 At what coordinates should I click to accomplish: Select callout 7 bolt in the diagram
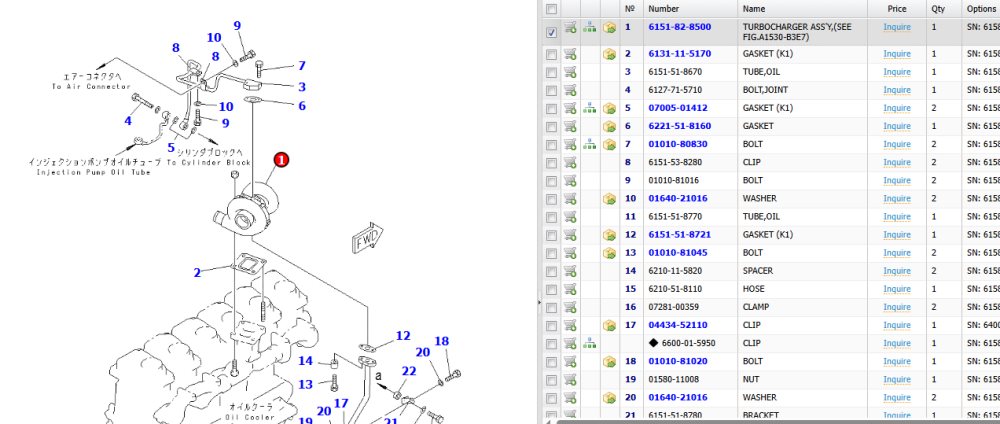pyautogui.click(x=302, y=66)
